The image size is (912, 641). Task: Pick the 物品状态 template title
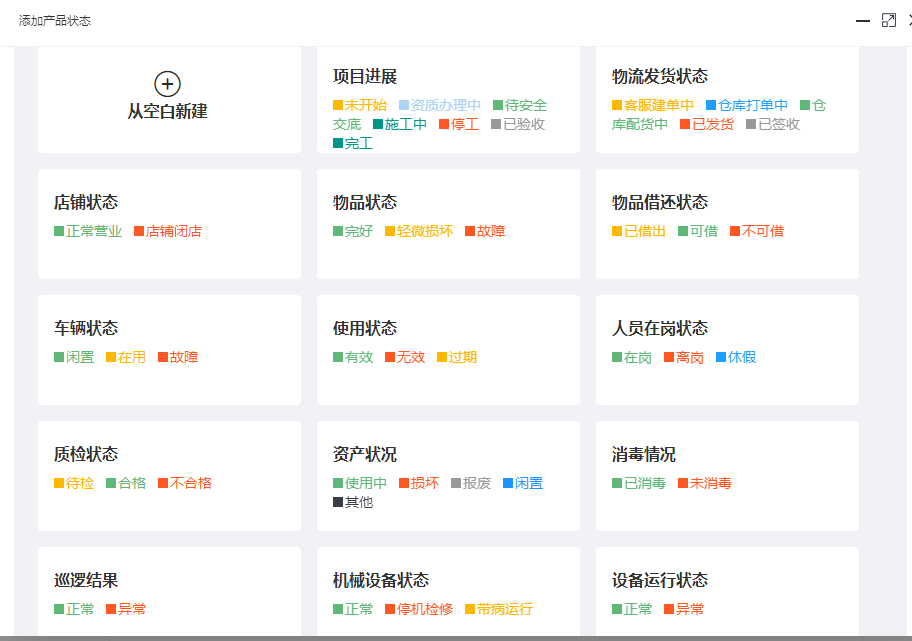365,203
